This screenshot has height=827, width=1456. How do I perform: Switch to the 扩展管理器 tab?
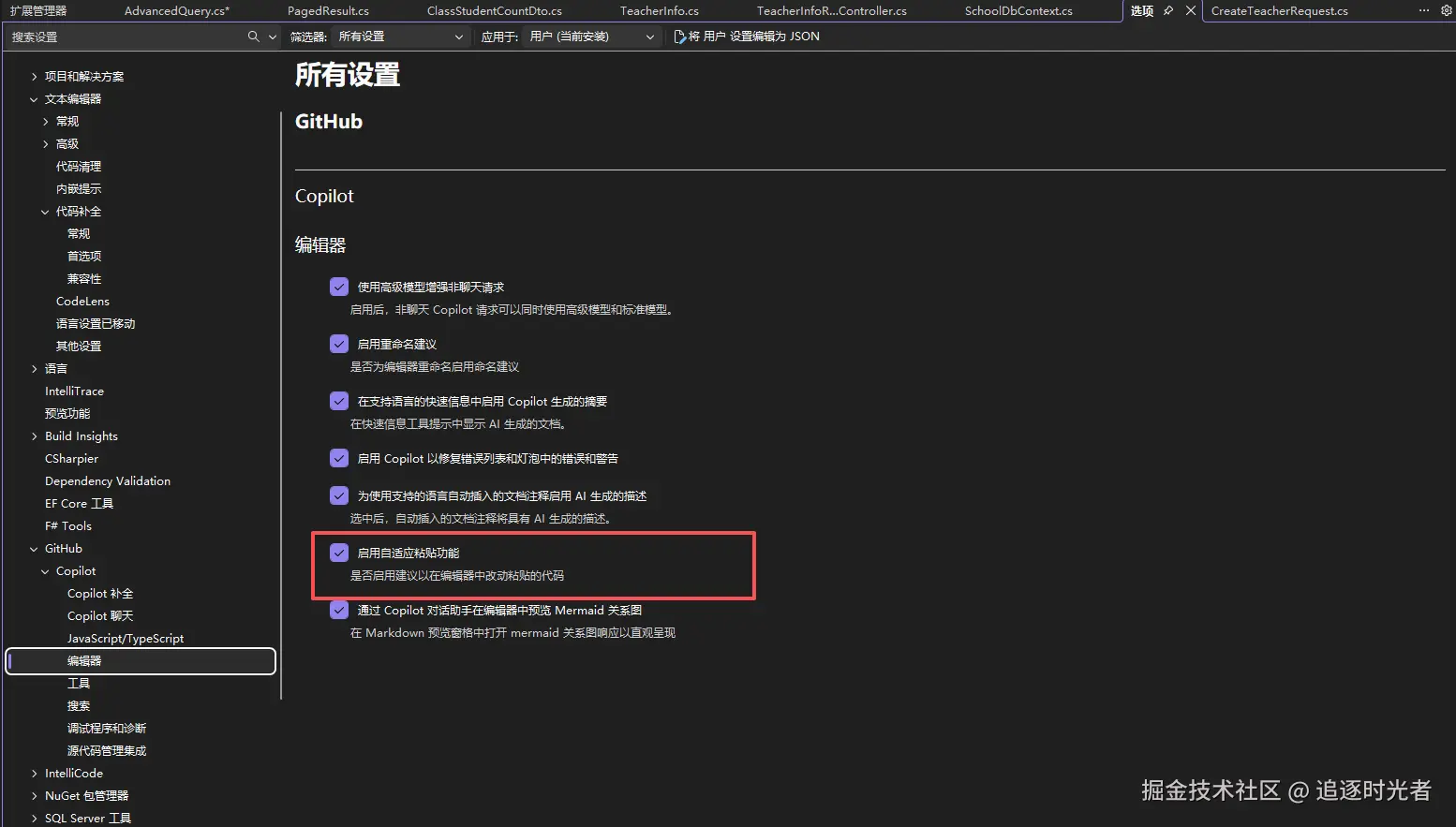(38, 11)
